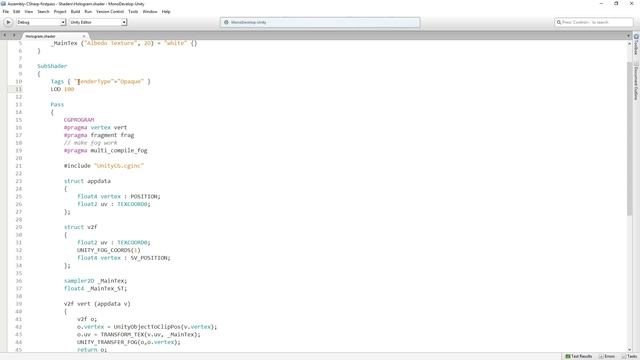Viewport: 640px width, 360px height.
Task: Open the Edit menu
Action: point(16,11)
